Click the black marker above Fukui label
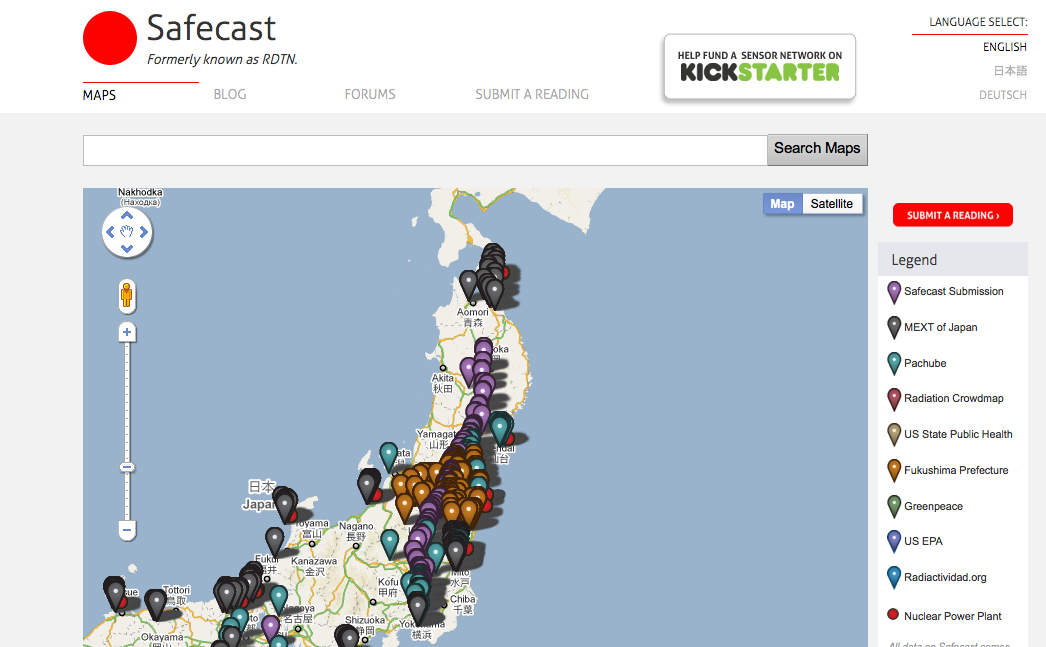The width and height of the screenshot is (1046, 647). click(275, 541)
